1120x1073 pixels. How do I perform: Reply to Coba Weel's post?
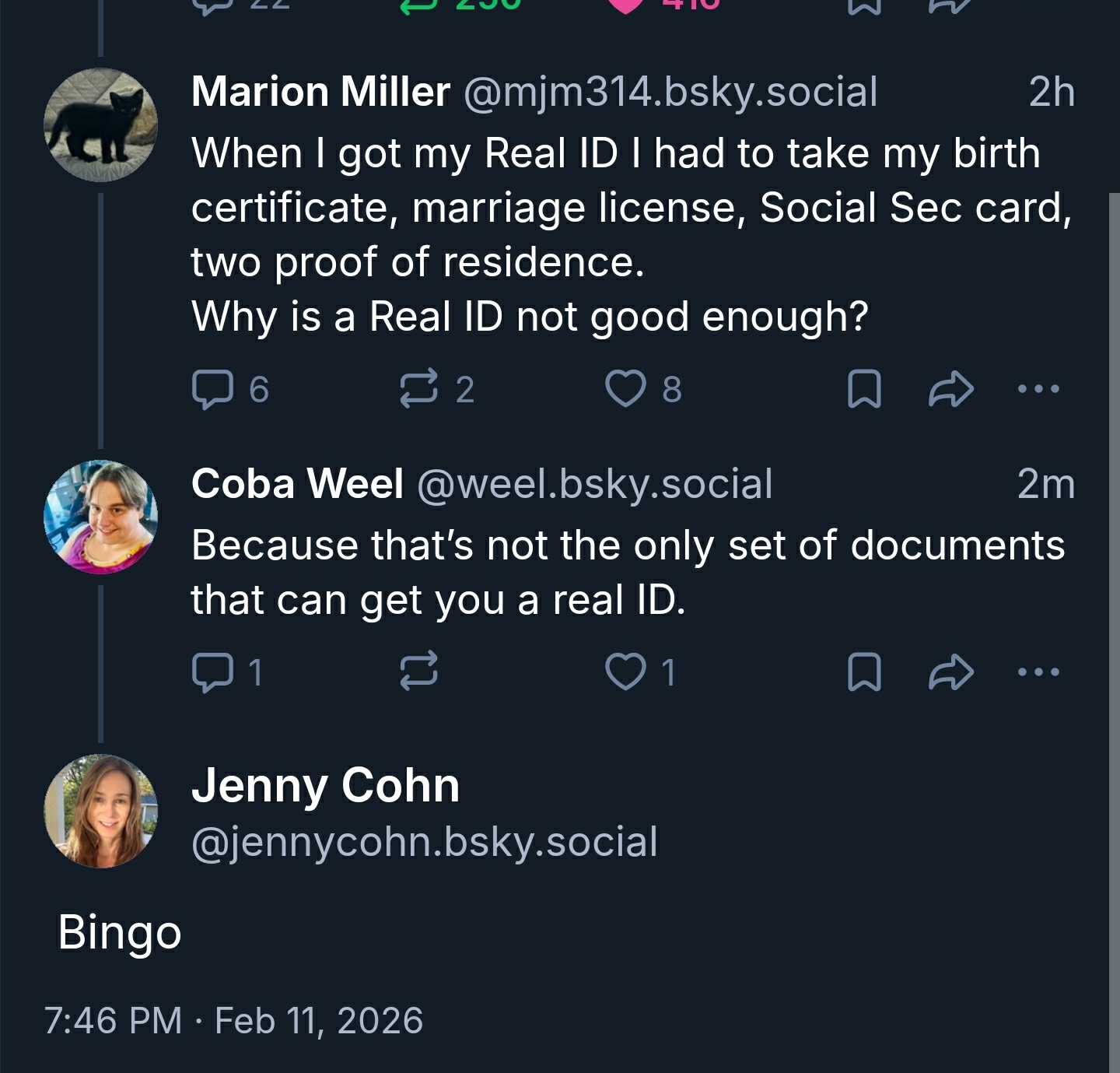click(212, 672)
